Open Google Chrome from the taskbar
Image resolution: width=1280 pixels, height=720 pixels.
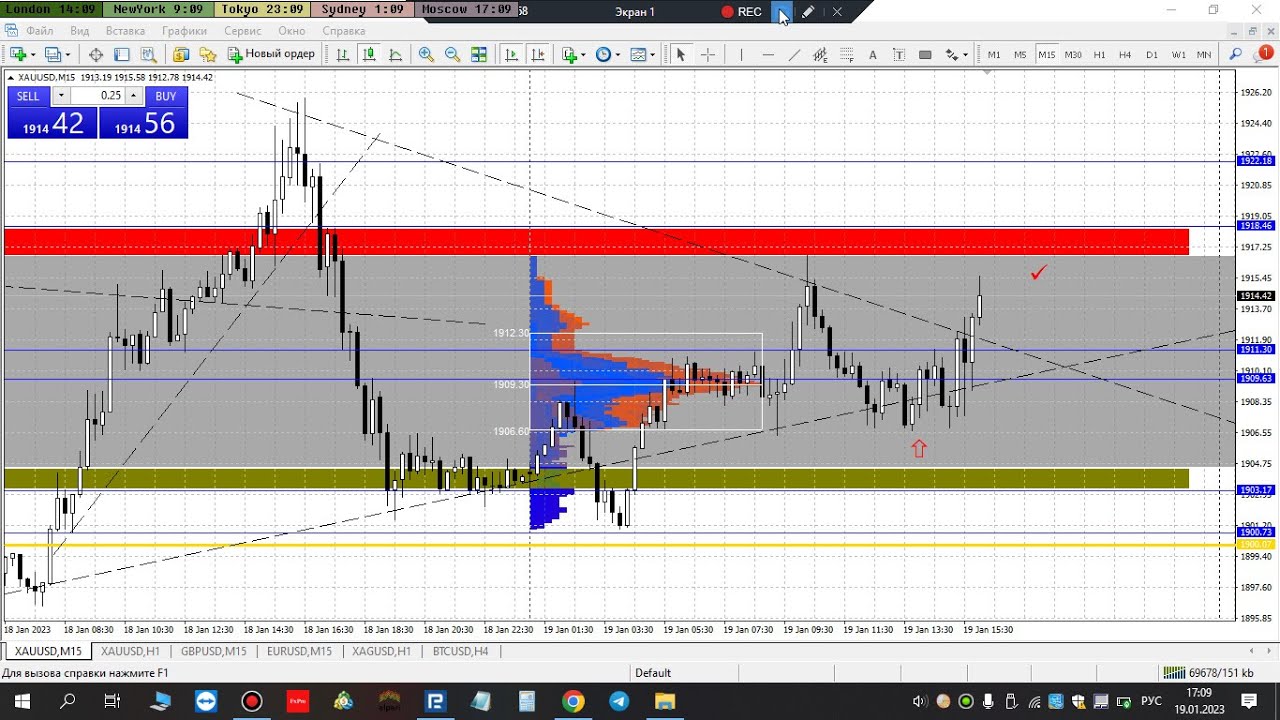573,701
